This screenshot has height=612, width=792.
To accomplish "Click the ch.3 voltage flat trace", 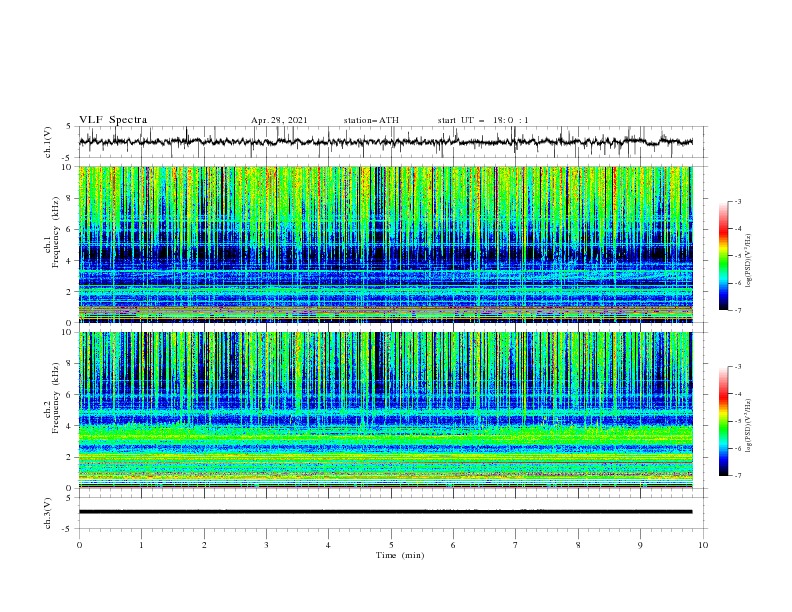I will 385,512.
